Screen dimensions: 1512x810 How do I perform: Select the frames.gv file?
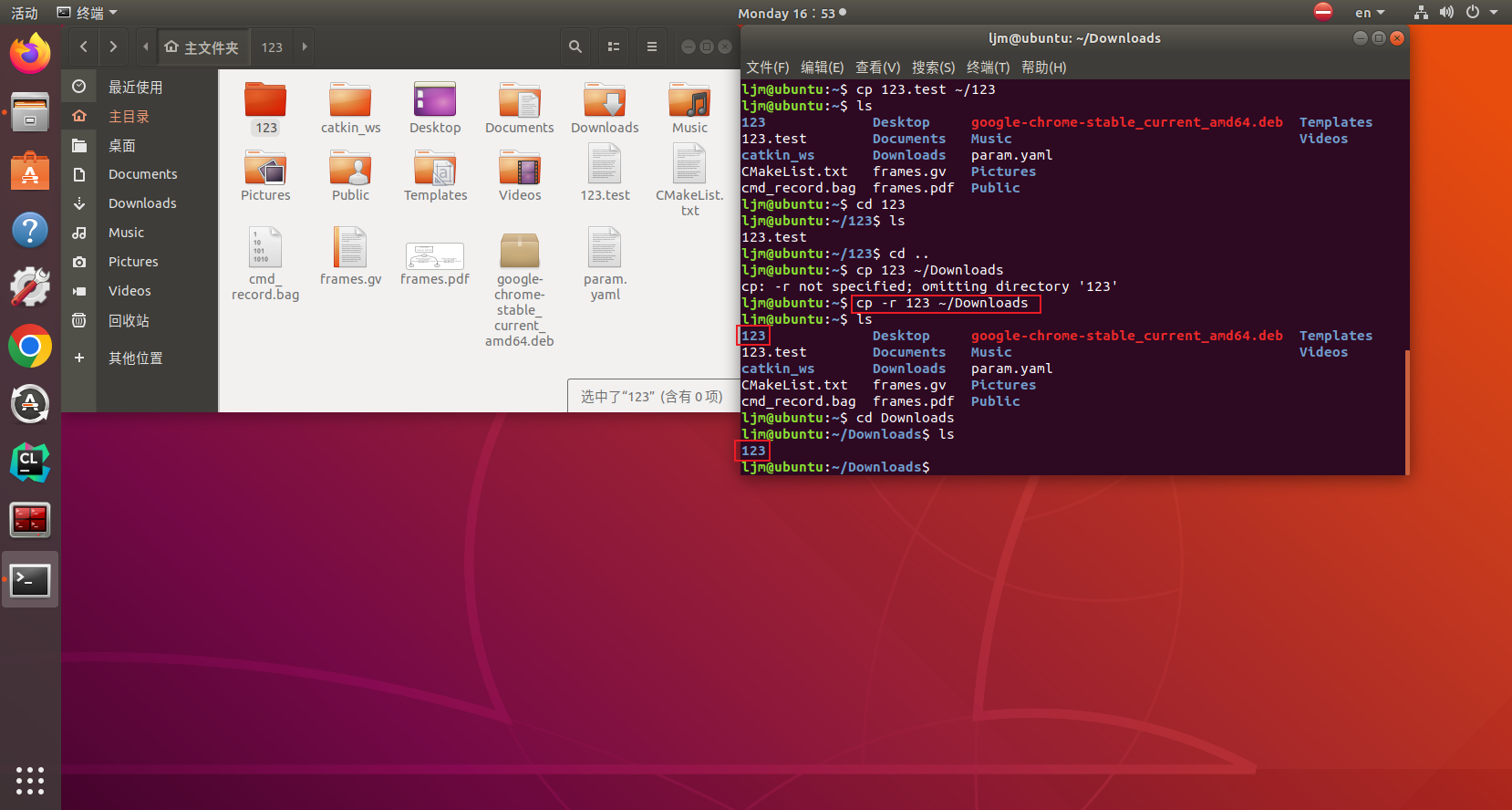tap(350, 256)
